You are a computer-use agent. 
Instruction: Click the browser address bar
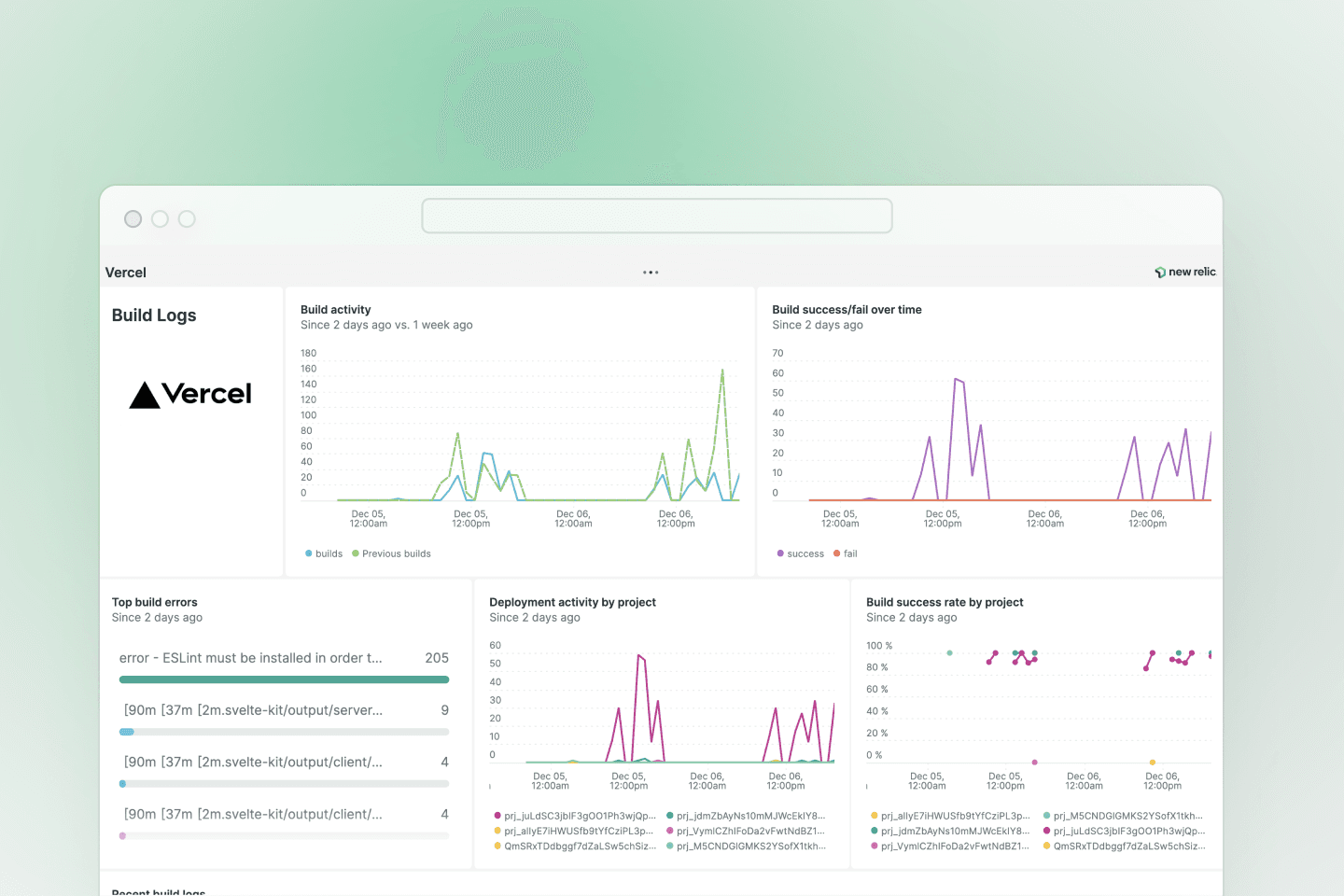pyautogui.click(x=657, y=216)
